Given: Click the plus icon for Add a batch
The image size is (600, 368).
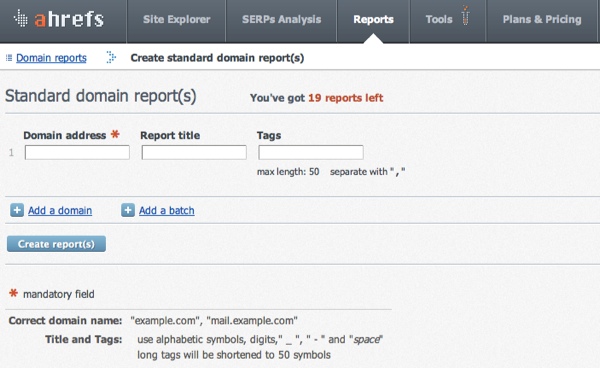Looking at the screenshot, I should pos(128,210).
